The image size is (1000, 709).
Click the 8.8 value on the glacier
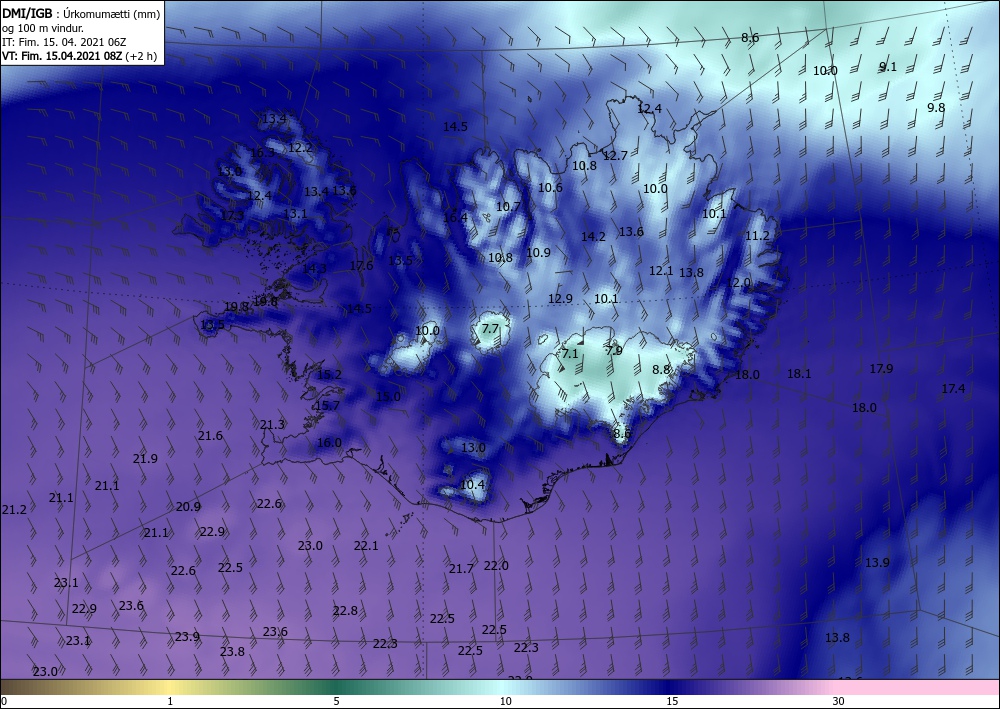[661, 369]
